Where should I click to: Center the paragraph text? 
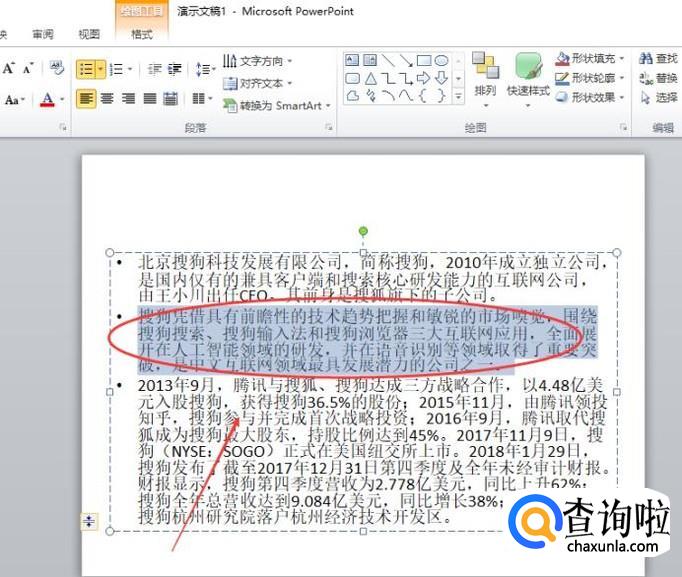107,99
